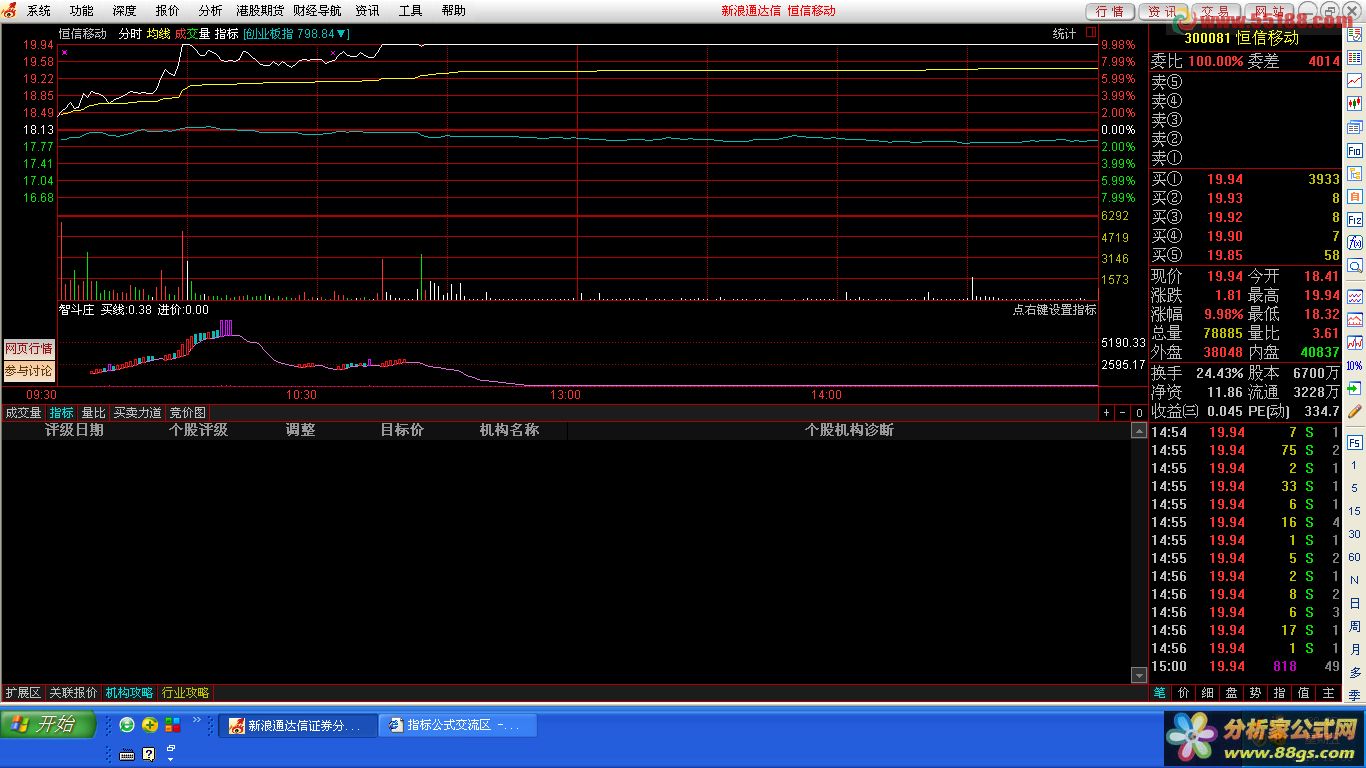Image resolution: width=1366 pixels, height=768 pixels.
Task: Select the 日 daily period
Action: pos(1355,603)
